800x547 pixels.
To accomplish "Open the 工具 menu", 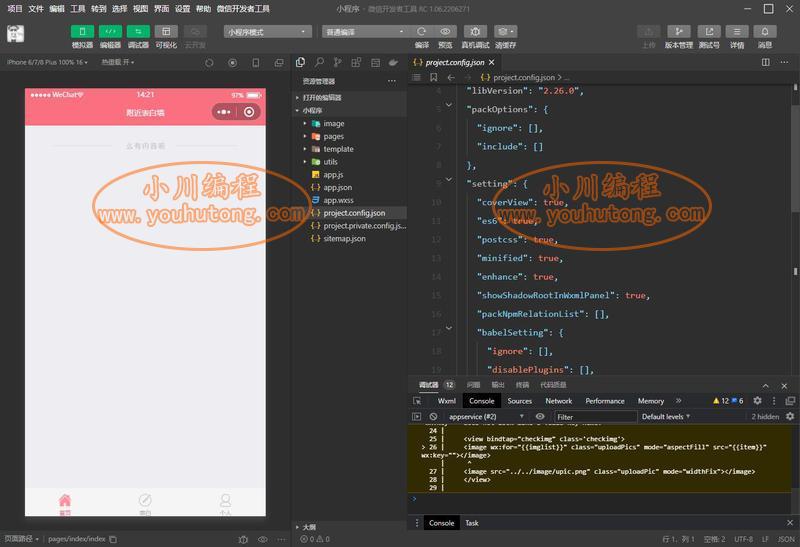I will pos(78,9).
